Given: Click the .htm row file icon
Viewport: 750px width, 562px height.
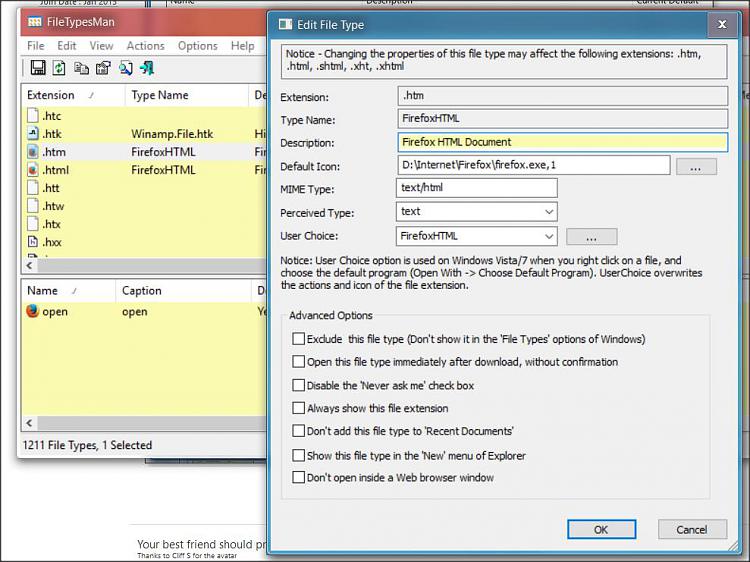Looking at the screenshot, I should tap(33, 152).
